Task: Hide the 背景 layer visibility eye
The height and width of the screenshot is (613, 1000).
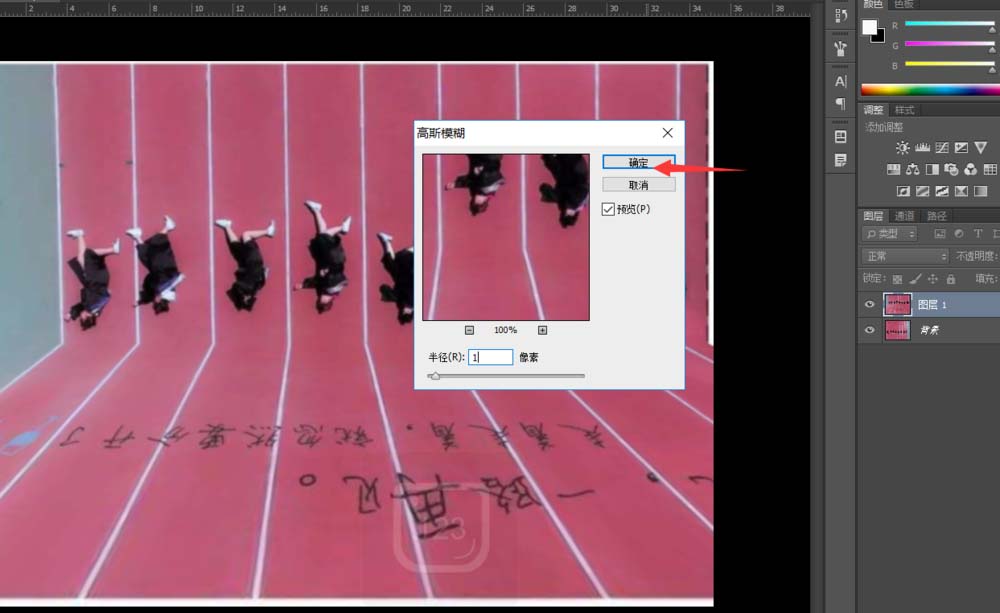Action: point(869,330)
